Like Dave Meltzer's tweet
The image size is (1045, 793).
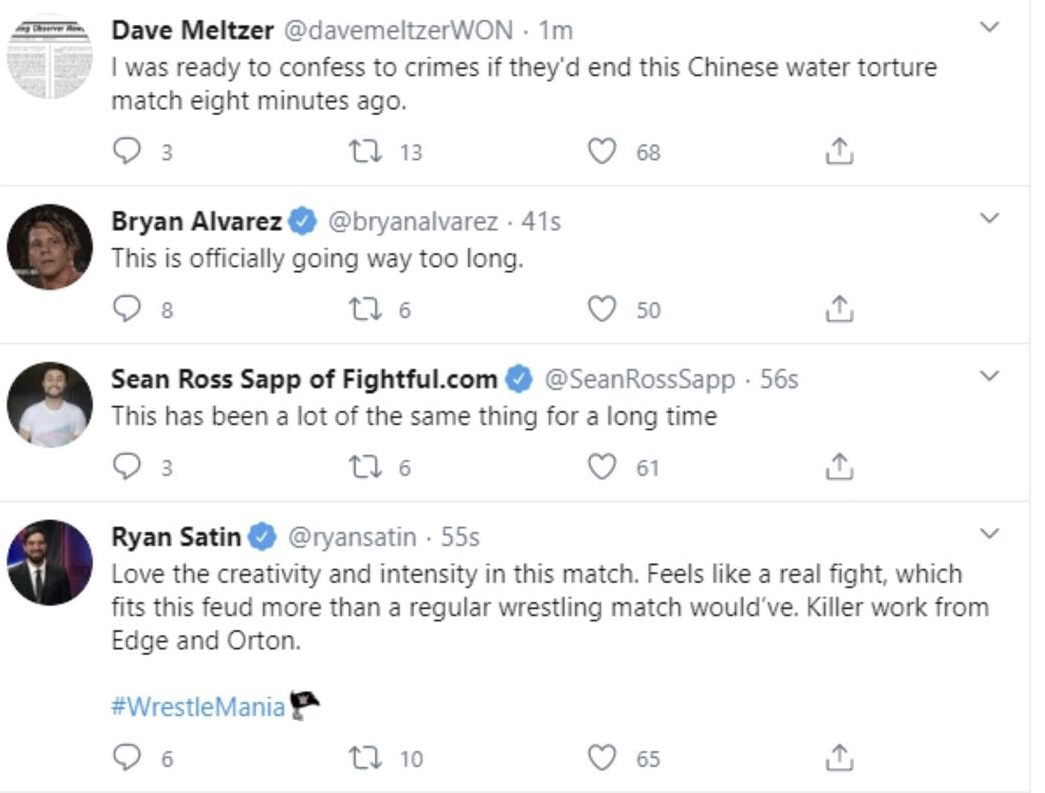pos(601,152)
